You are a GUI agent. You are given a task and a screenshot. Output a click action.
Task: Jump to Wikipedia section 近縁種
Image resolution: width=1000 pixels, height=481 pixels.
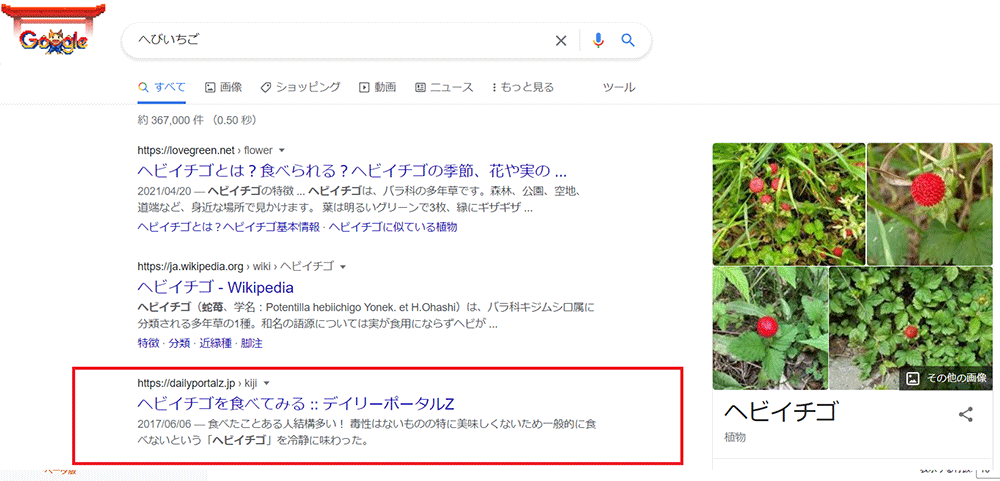[216, 343]
